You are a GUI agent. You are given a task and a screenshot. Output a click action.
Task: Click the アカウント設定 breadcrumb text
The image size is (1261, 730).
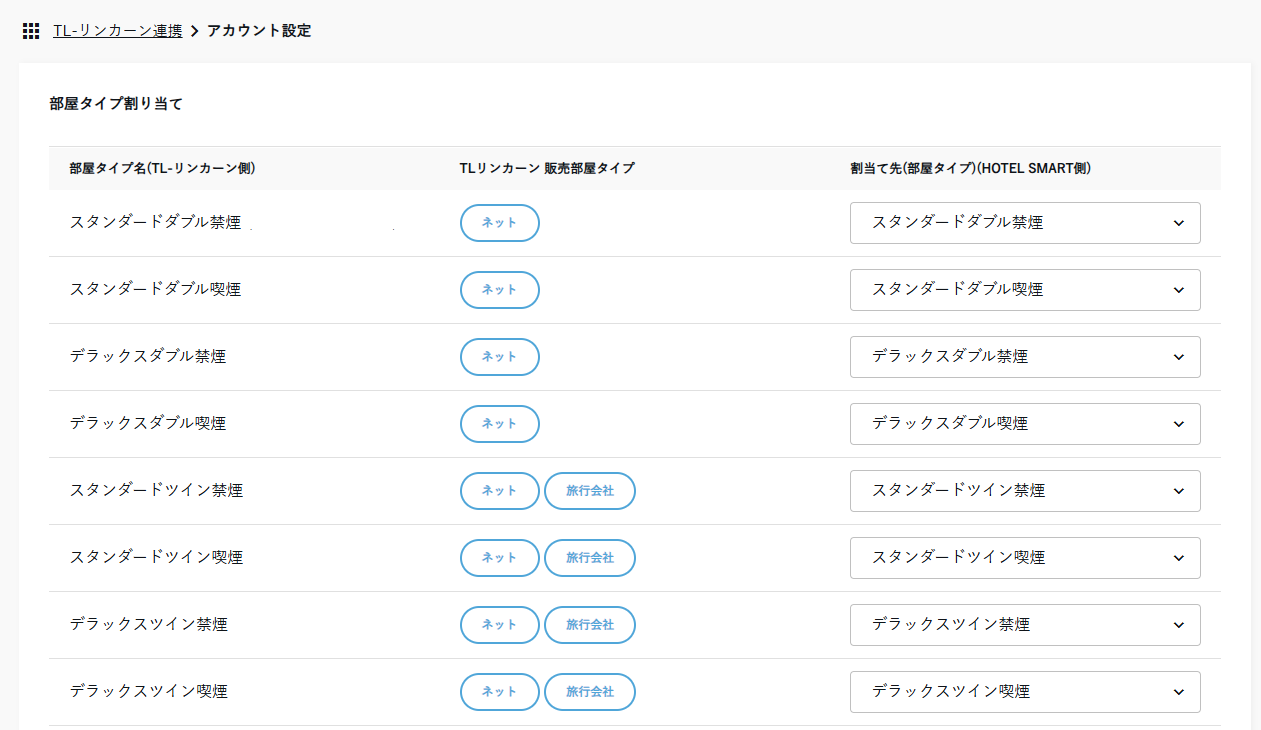258,31
